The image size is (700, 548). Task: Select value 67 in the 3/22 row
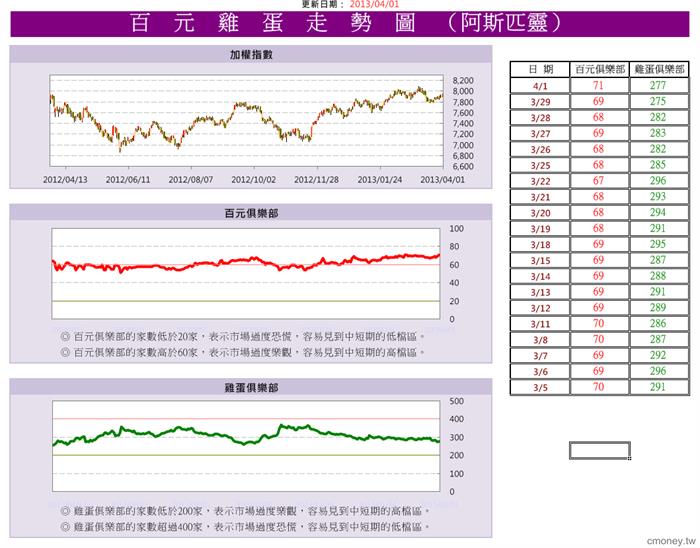click(x=598, y=181)
